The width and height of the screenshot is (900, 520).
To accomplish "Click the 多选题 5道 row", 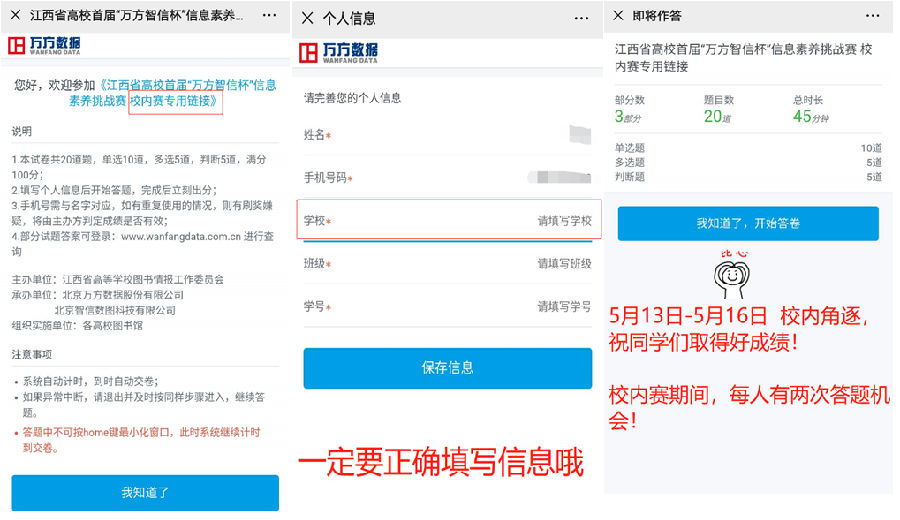I will coord(748,162).
